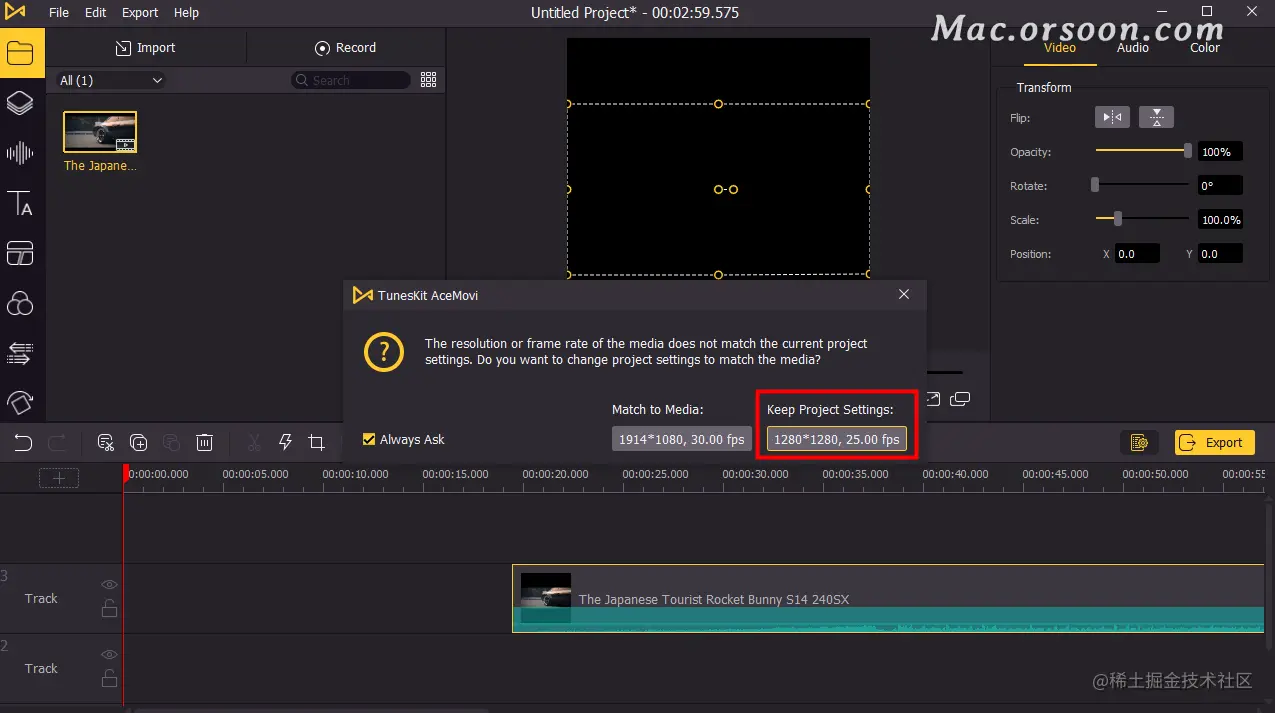Click the Undo arrow in timeline toolbar

23,442
